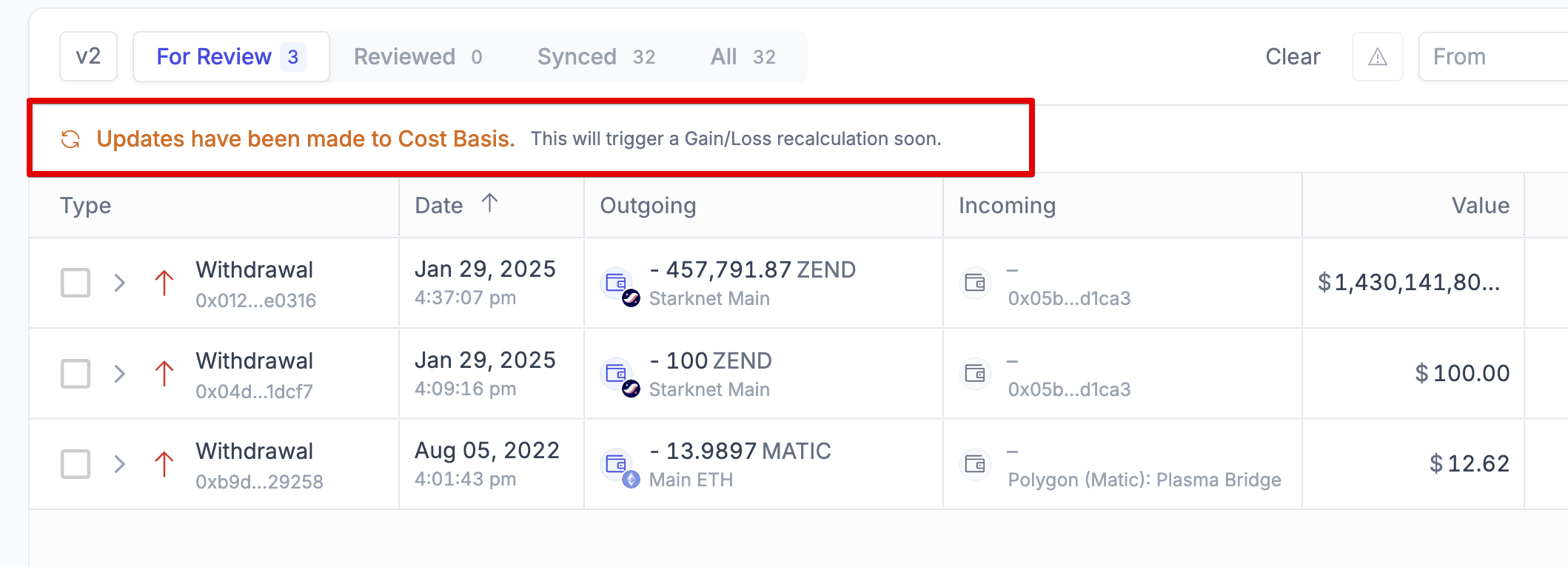This screenshot has height=567, width=1568.
Task: Check the box for 0x012...e0316 withdrawal
Action: pos(76,283)
